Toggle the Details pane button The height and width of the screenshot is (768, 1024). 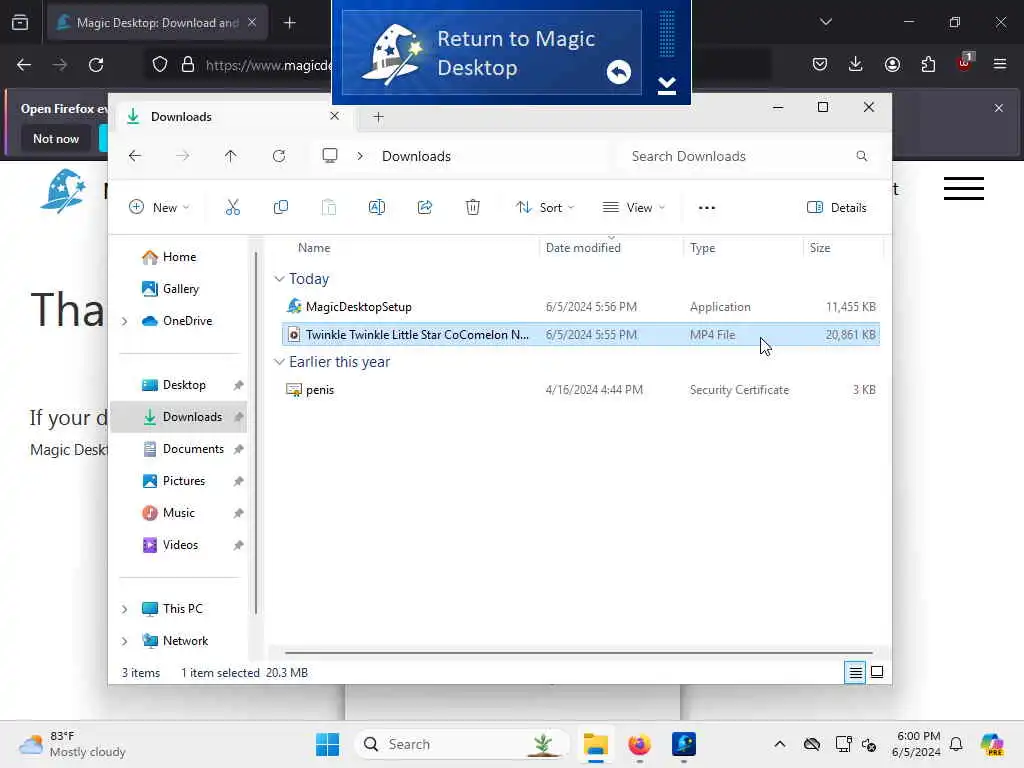[x=837, y=208]
